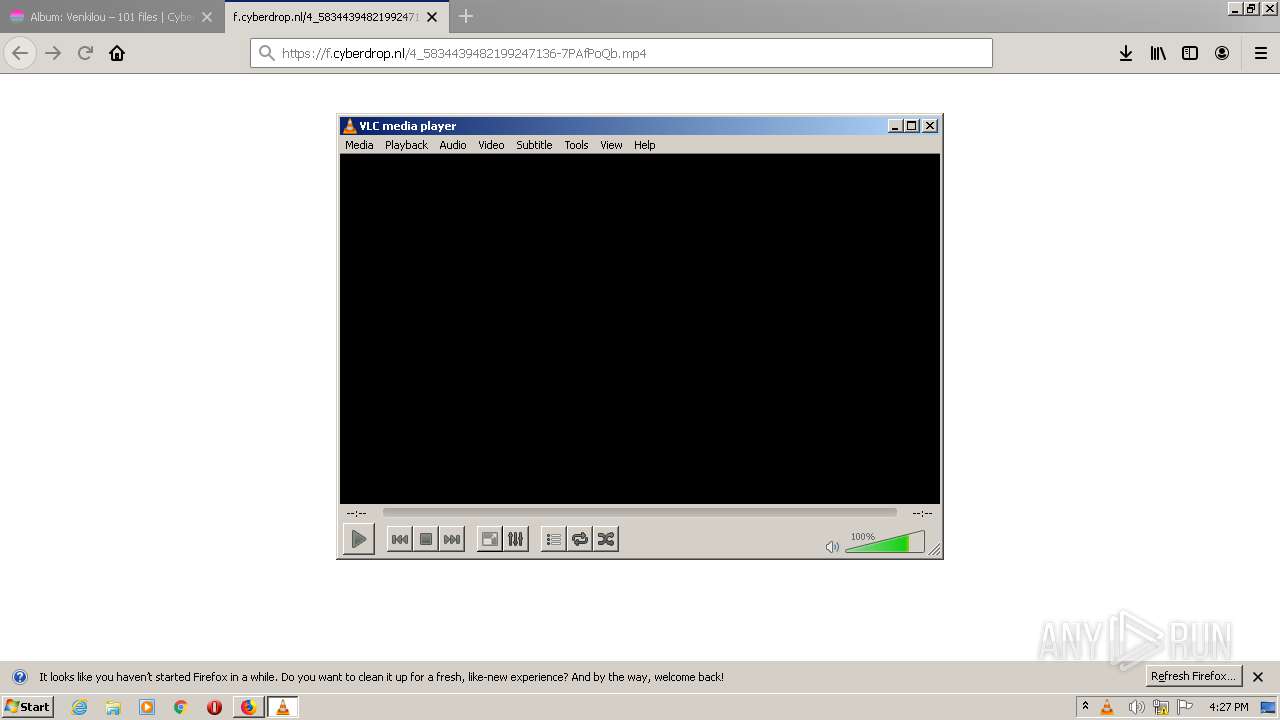Image resolution: width=1280 pixels, height=720 pixels.
Task: Reload the current Firefox page
Action: [x=85, y=53]
